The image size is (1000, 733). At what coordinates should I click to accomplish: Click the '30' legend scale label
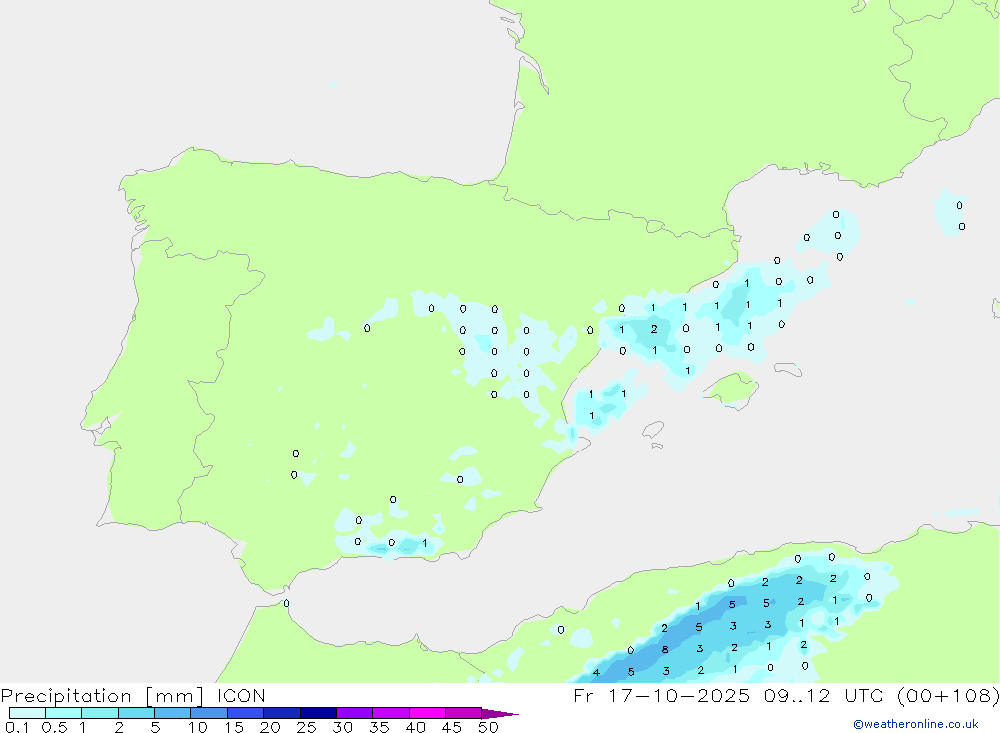342,727
